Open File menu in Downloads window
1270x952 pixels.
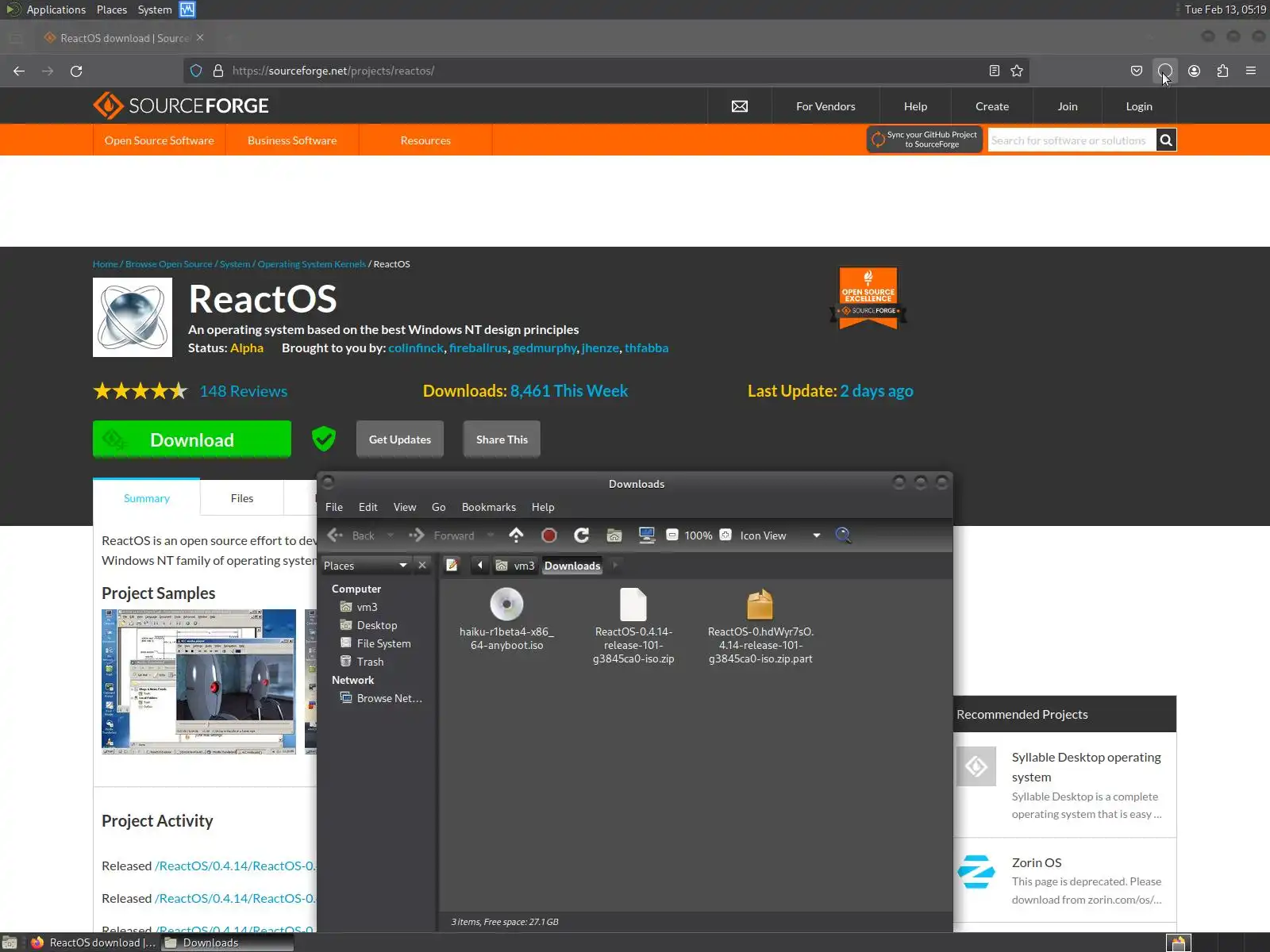click(x=334, y=507)
